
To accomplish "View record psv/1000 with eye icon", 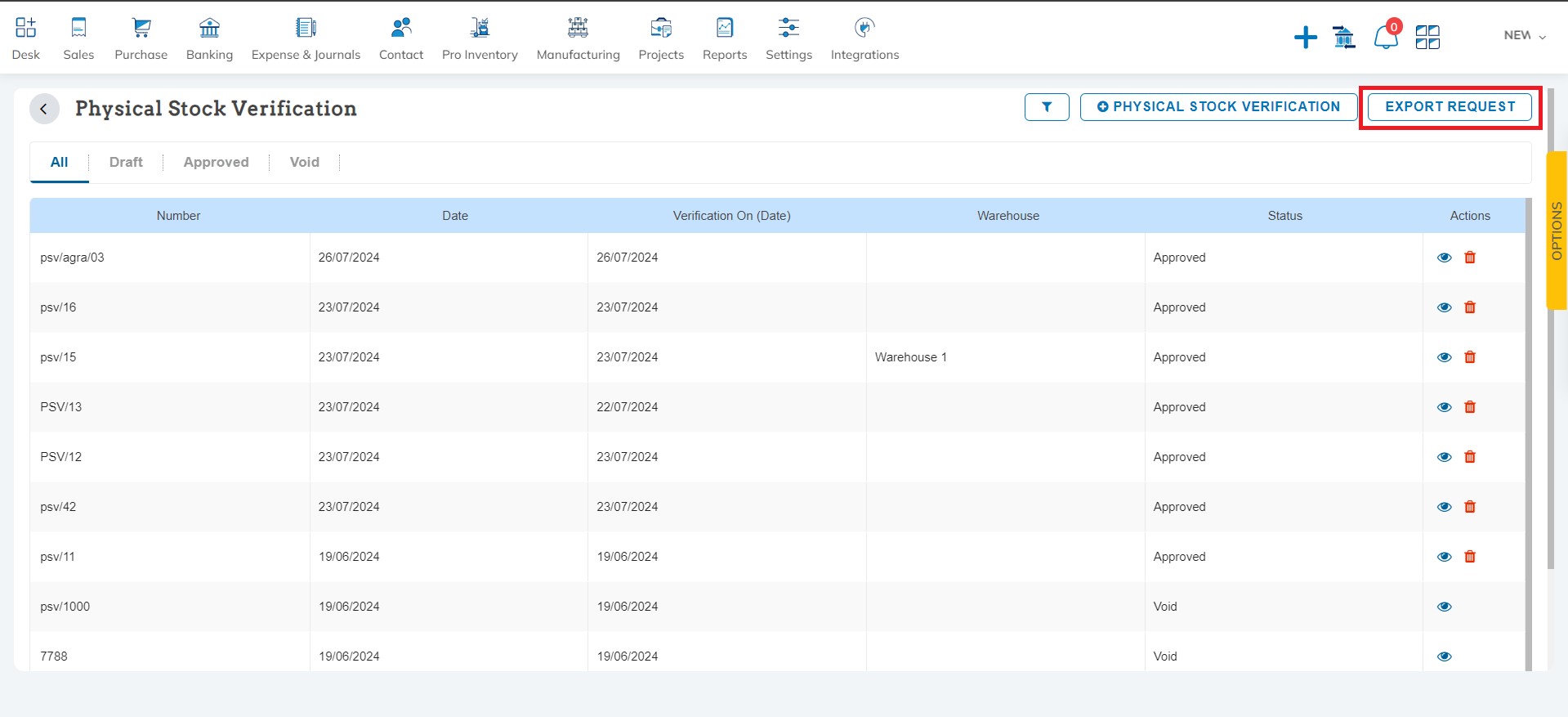I will click(1445, 607).
